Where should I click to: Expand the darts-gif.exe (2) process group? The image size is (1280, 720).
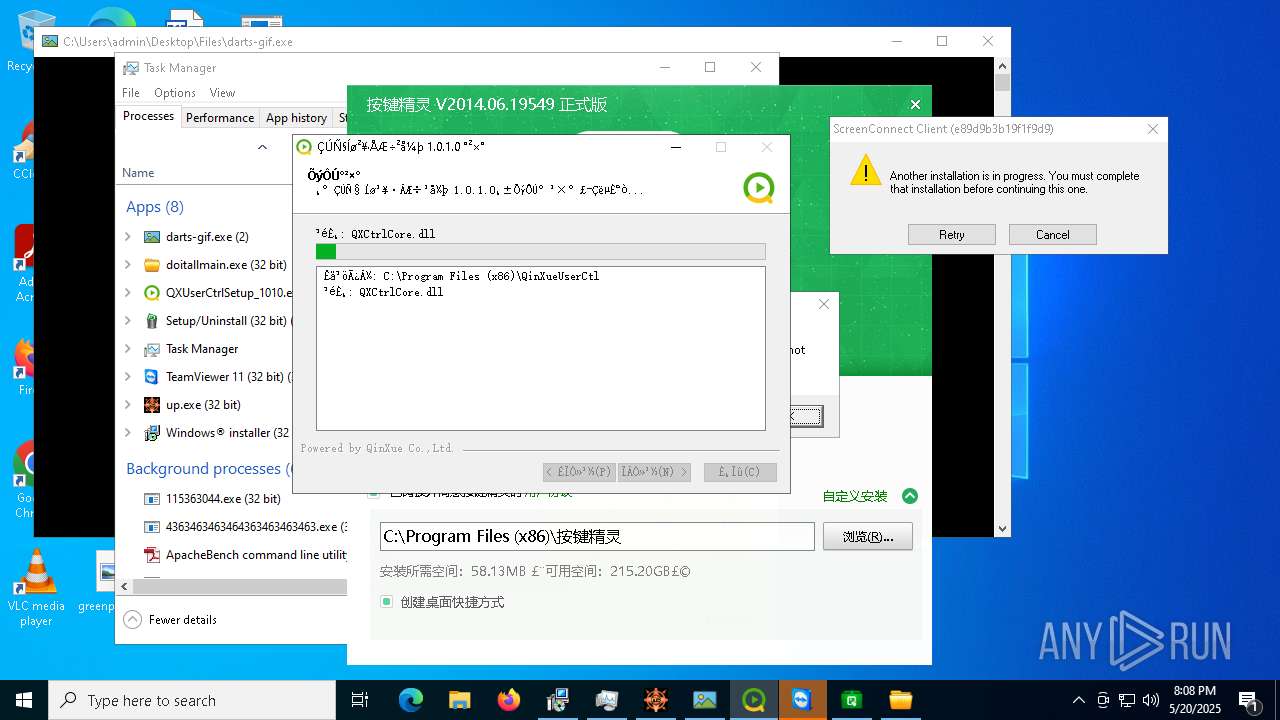pos(128,237)
